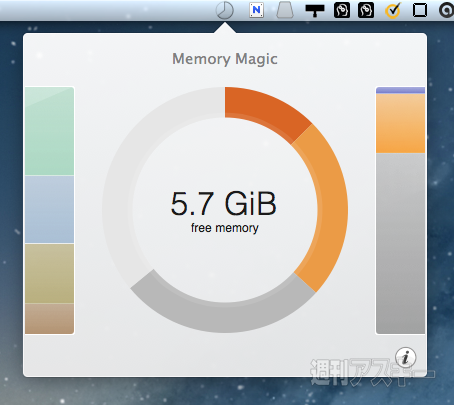This screenshot has height=405, width=454.
Task: Click the brown block in the left bar
Action: pyautogui.click(x=49, y=319)
